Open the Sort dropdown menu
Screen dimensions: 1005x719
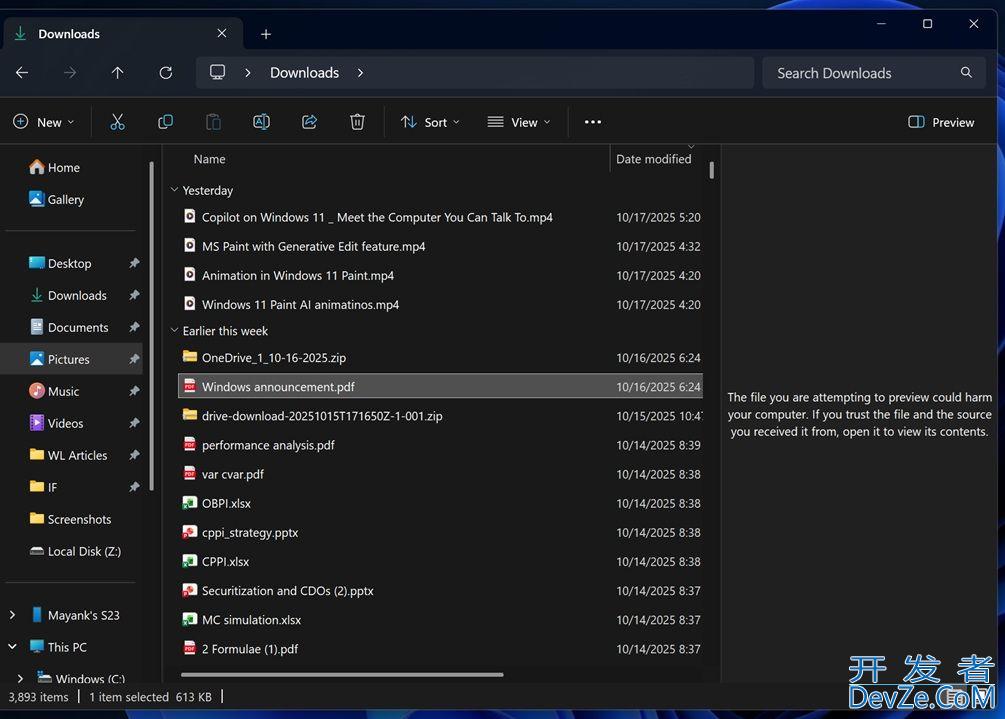pyautogui.click(x=430, y=122)
